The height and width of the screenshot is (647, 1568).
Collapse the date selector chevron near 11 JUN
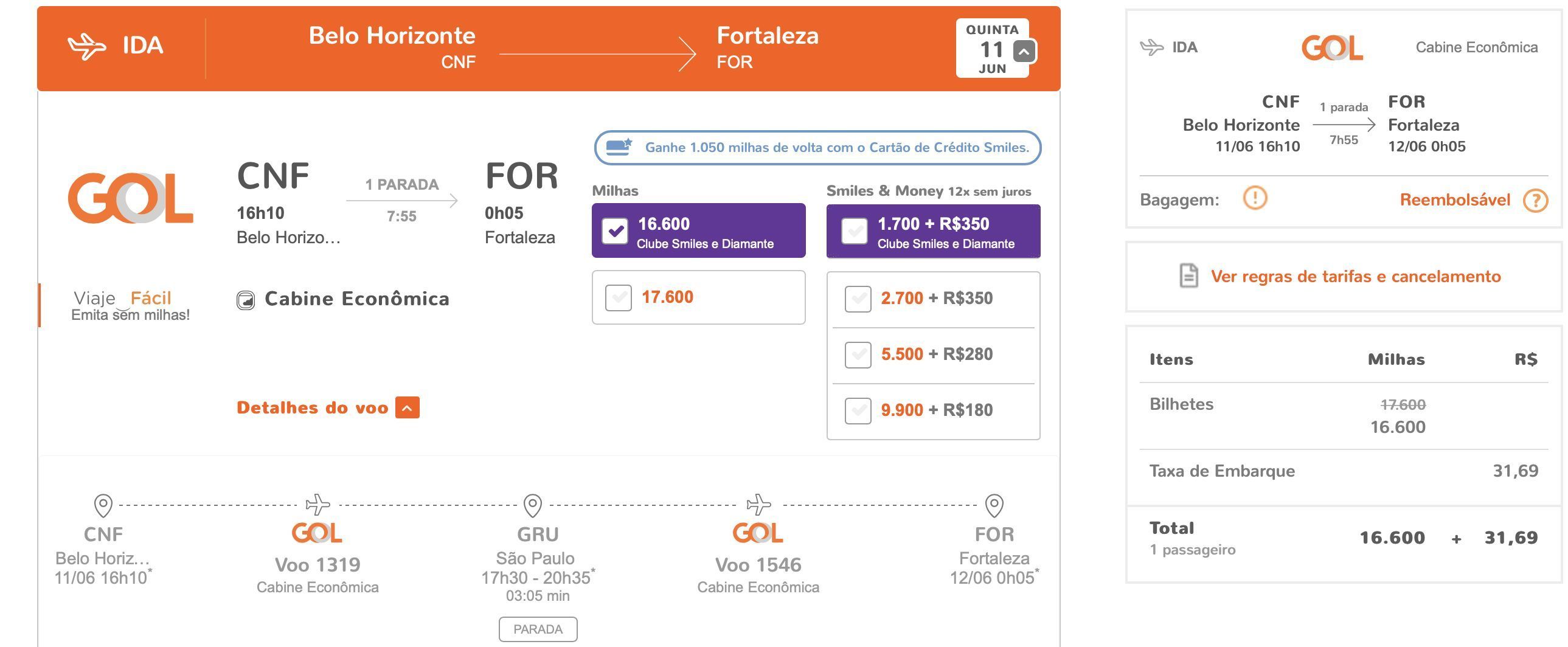tap(1024, 51)
